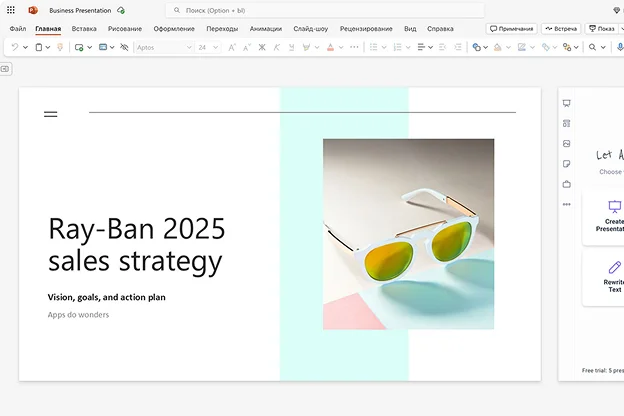
Task: Add a new slide
Action: coord(79,47)
